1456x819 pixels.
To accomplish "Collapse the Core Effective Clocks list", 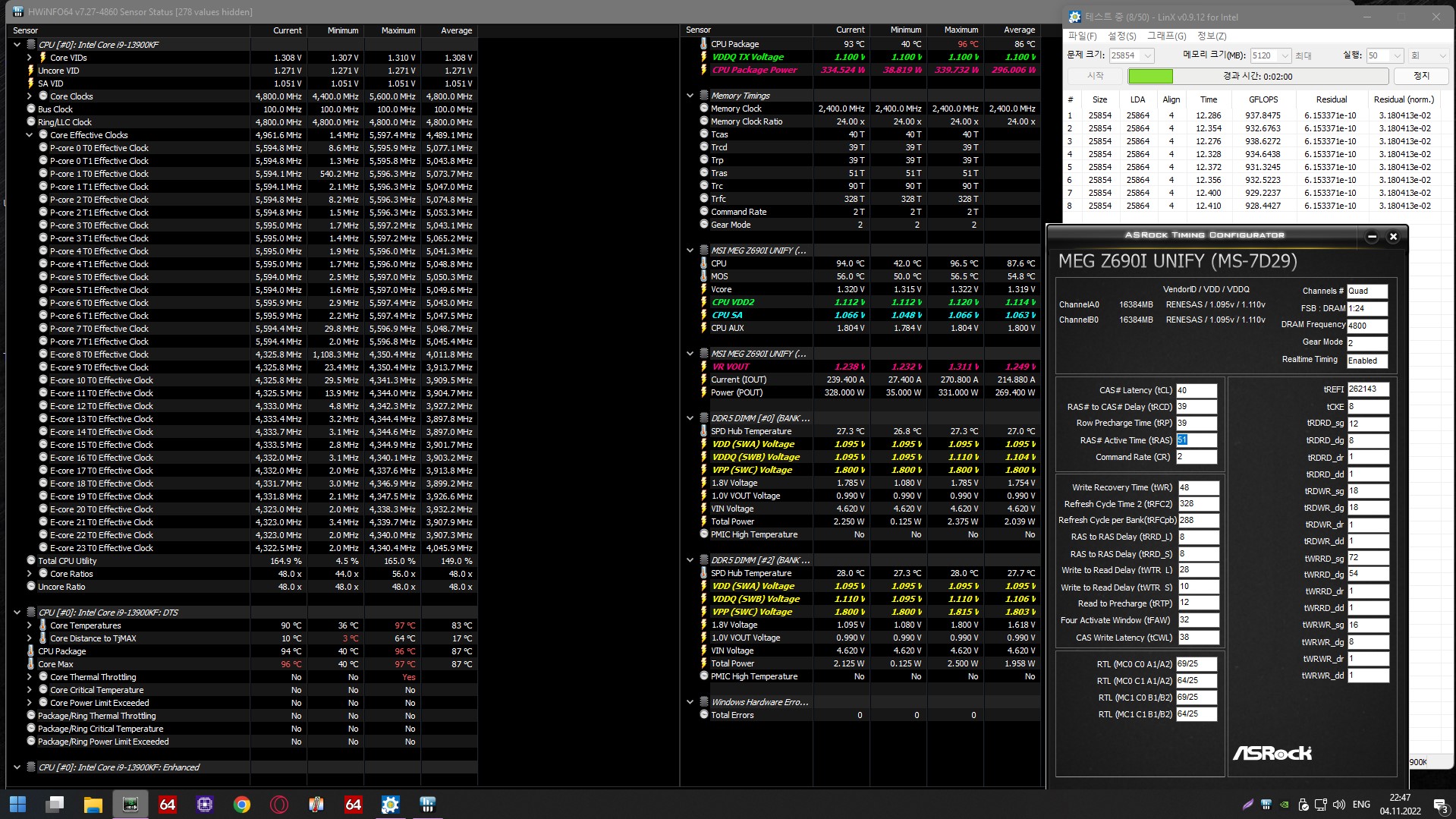I will coord(30,135).
